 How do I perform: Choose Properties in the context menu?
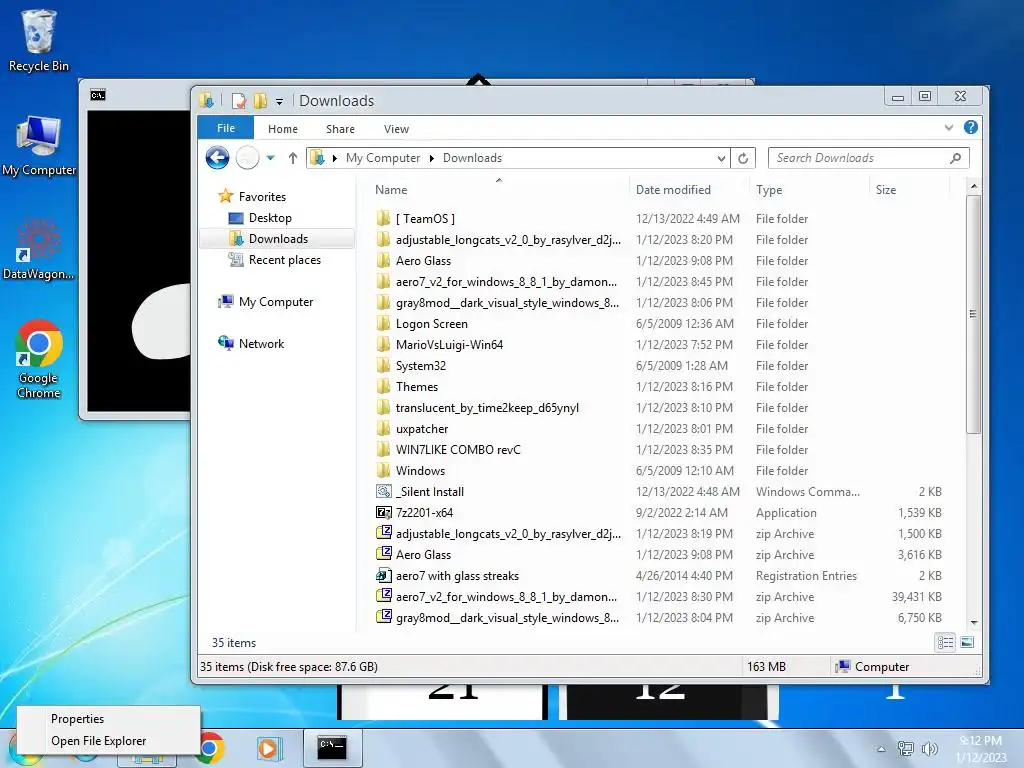point(77,718)
